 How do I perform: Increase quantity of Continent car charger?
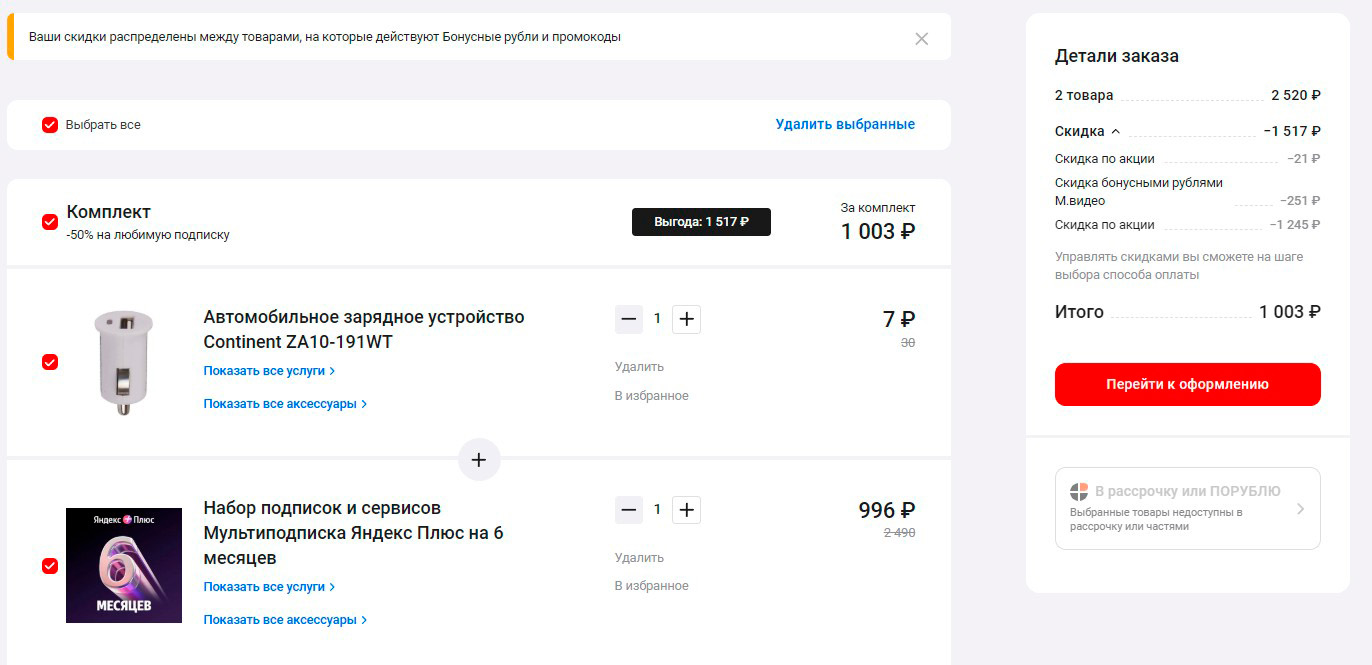click(686, 319)
